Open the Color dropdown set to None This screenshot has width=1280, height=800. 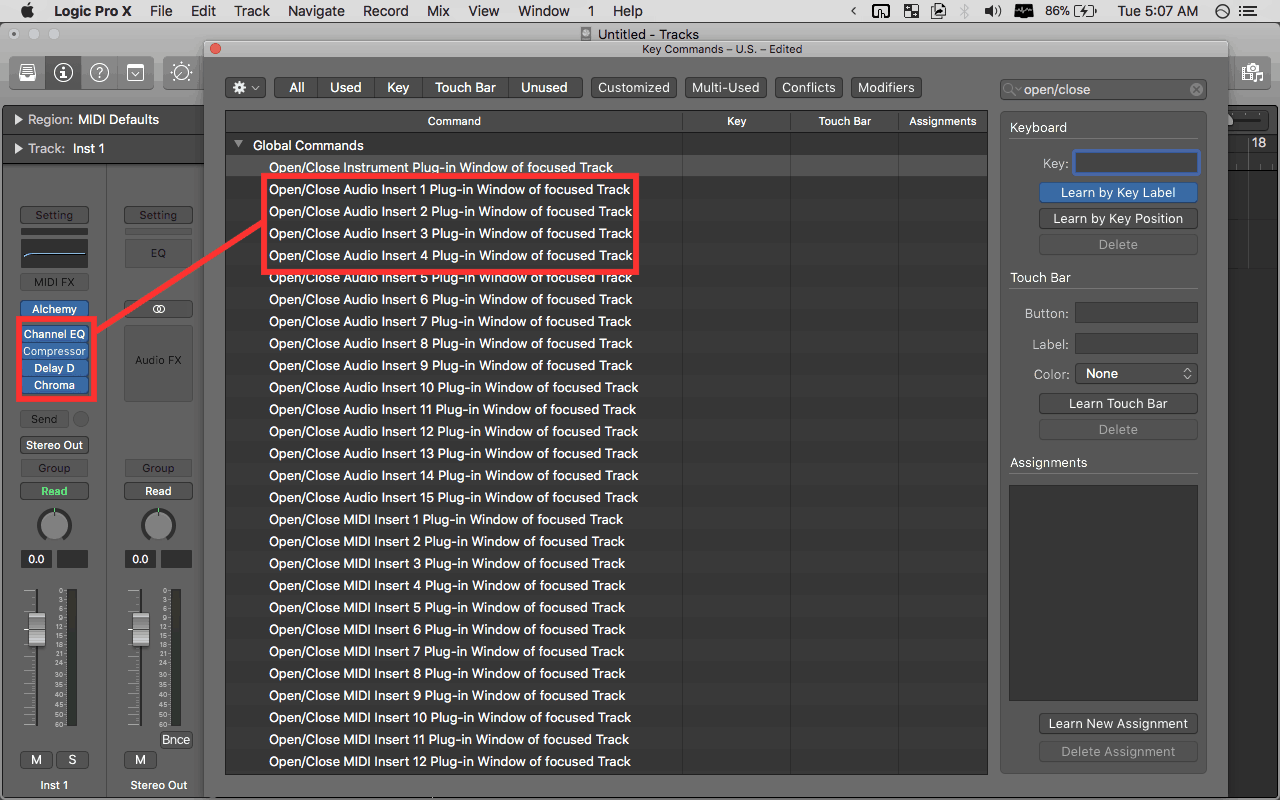[1136, 374]
